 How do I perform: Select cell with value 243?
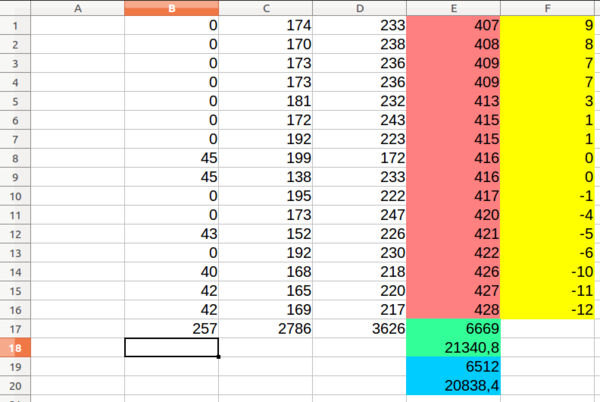pyautogui.click(x=359, y=120)
